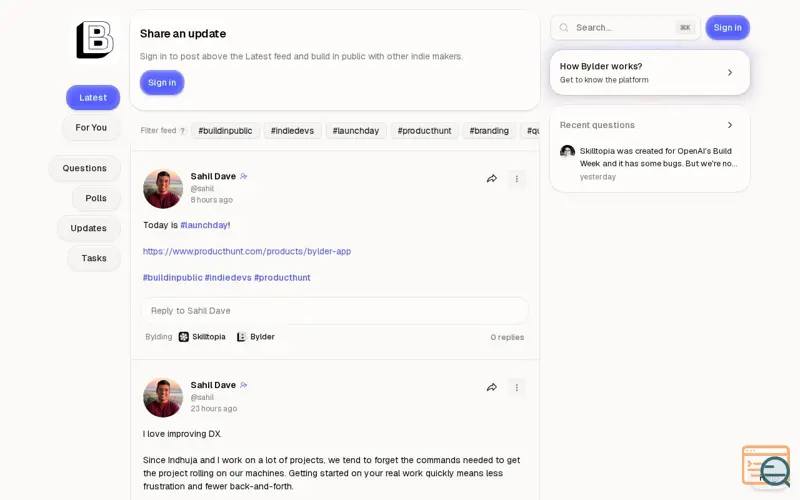Click the Bylder project icon under post
The height and width of the screenshot is (500, 800).
coord(241,337)
